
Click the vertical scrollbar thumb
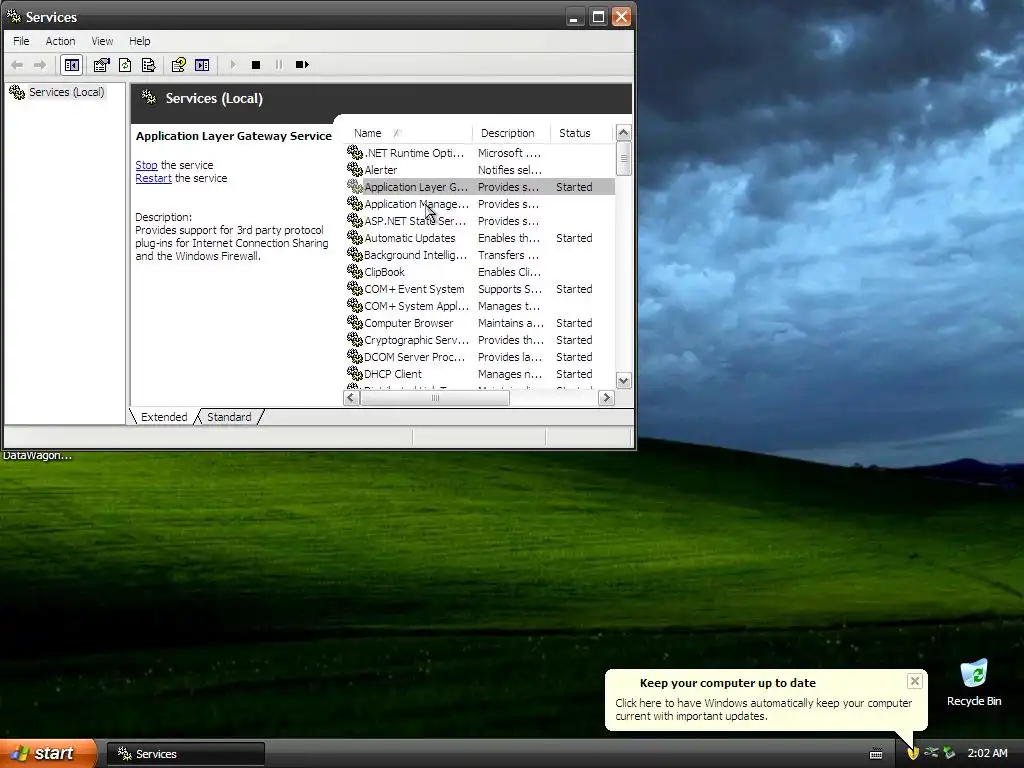coord(624,159)
